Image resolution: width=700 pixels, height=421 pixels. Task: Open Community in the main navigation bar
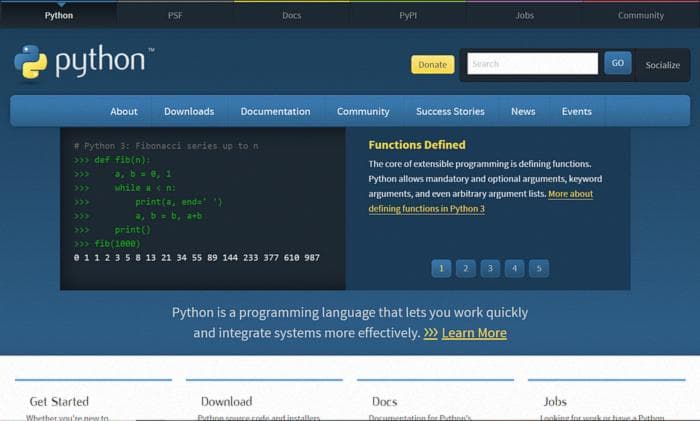point(363,111)
